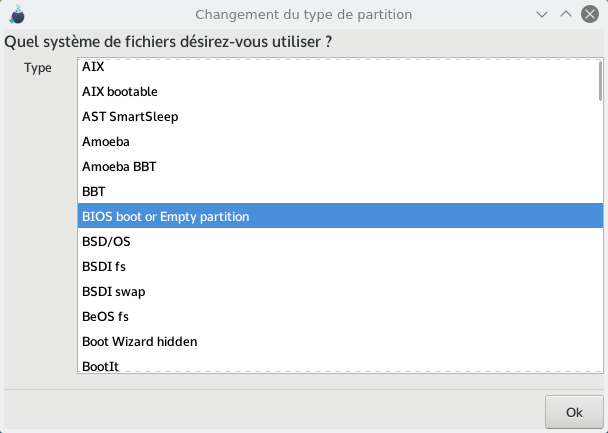
Task: Choose BSD/OS from the type list
Action: click(x=340, y=242)
